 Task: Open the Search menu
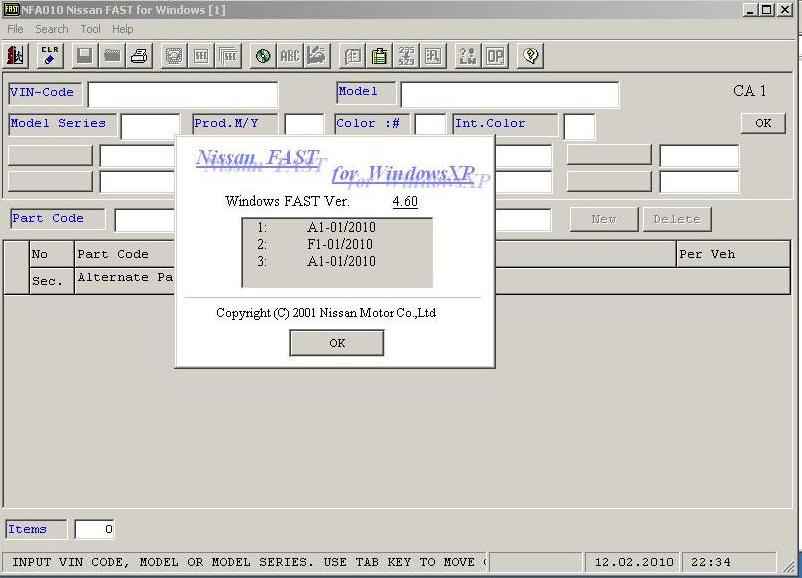point(51,29)
